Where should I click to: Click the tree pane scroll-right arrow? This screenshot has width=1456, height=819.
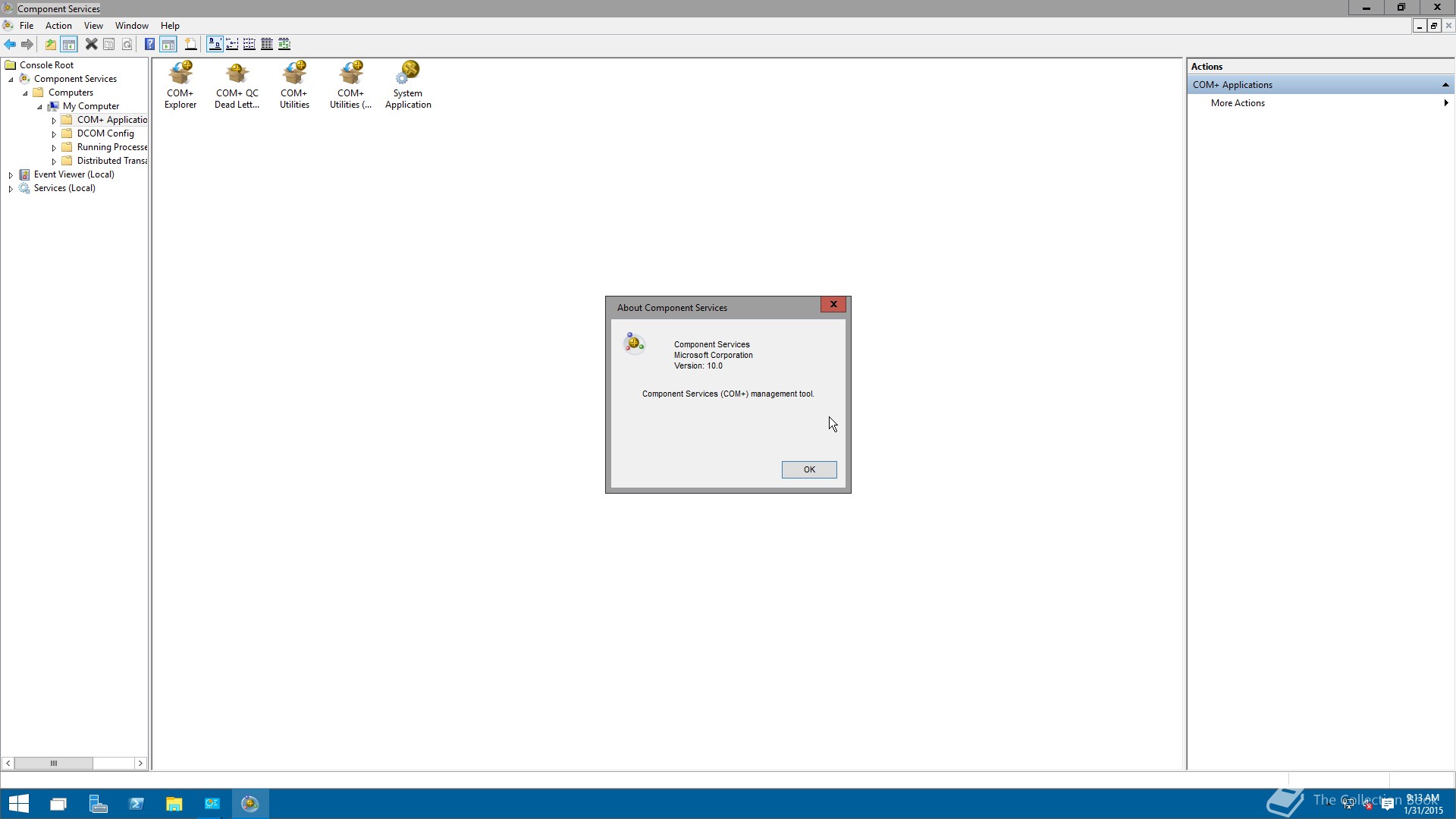[x=140, y=763]
